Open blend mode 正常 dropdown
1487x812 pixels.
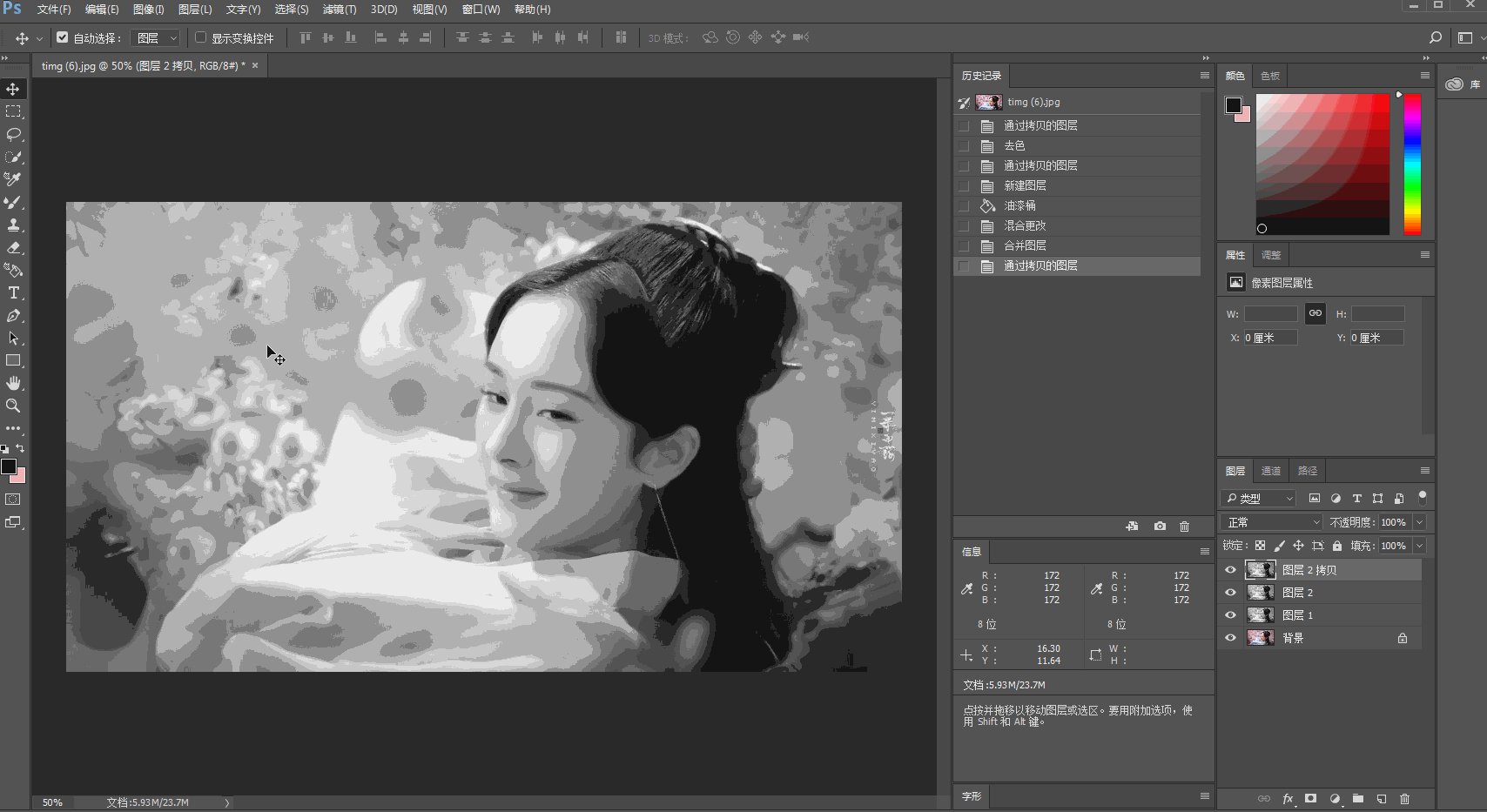pos(1272,522)
